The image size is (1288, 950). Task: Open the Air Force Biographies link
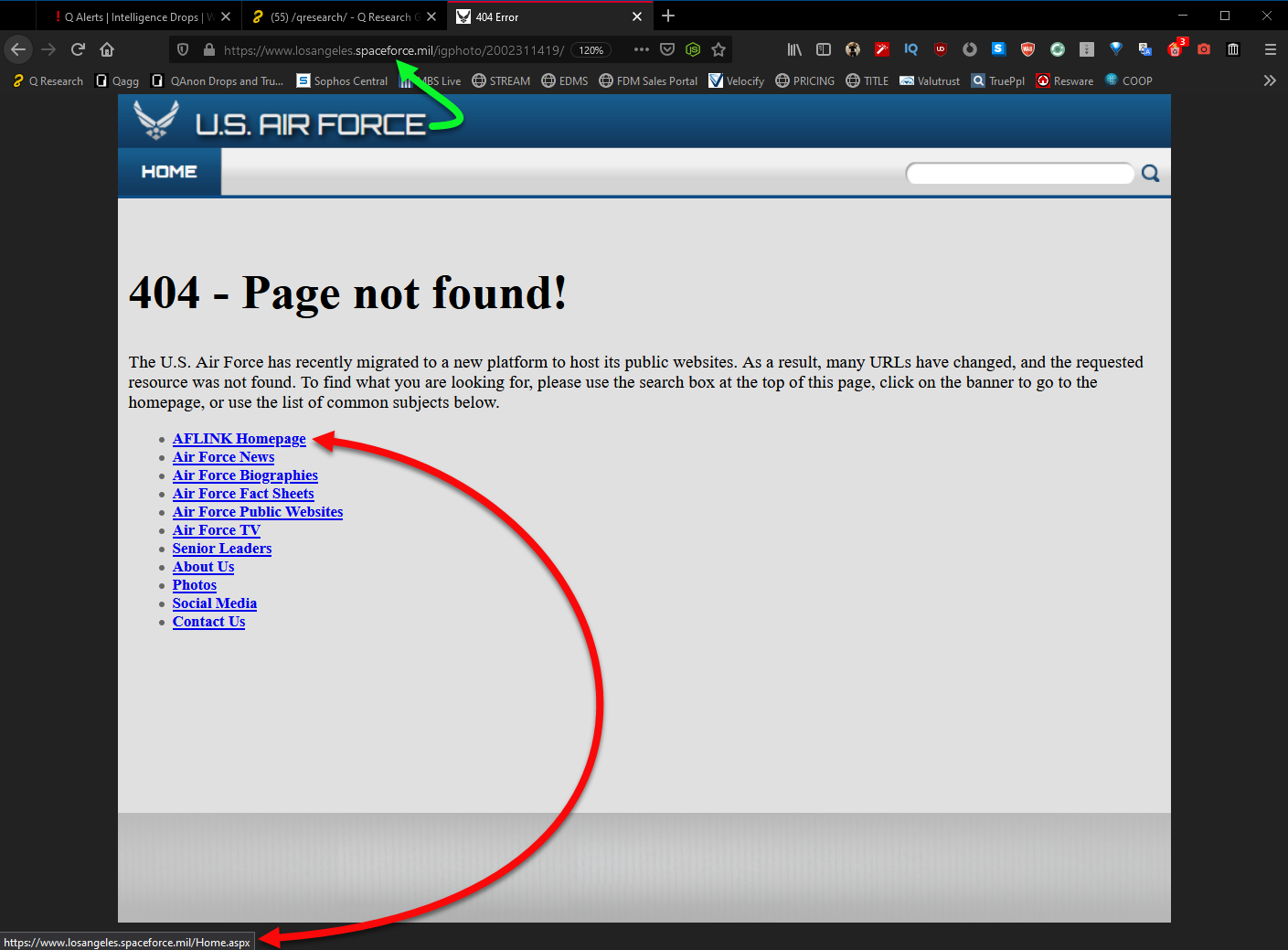click(245, 475)
